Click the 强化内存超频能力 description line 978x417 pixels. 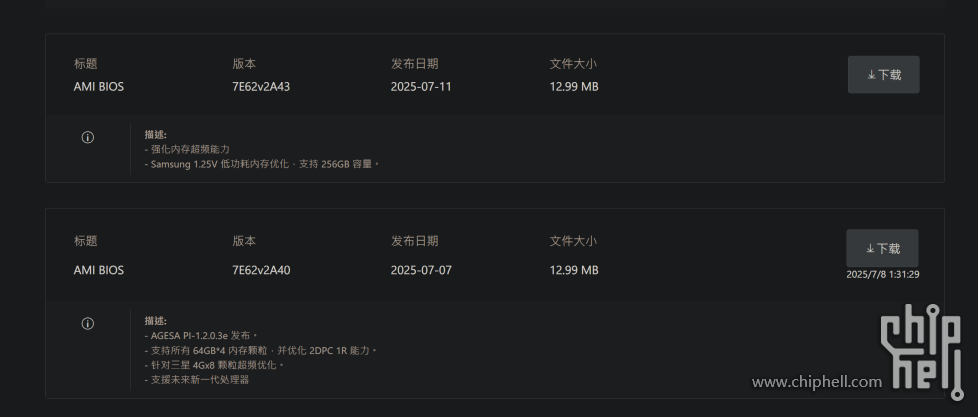(190, 149)
